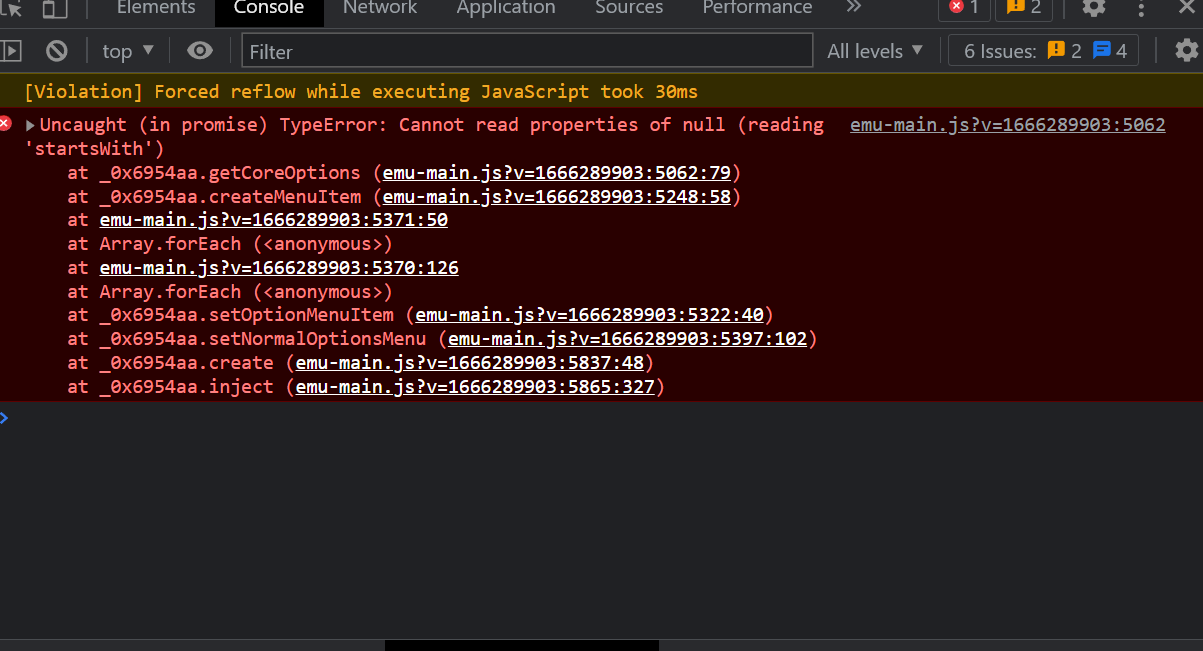Click the getCoreOptions stack frame link
Viewport: 1203px width, 651px height.
pos(557,172)
